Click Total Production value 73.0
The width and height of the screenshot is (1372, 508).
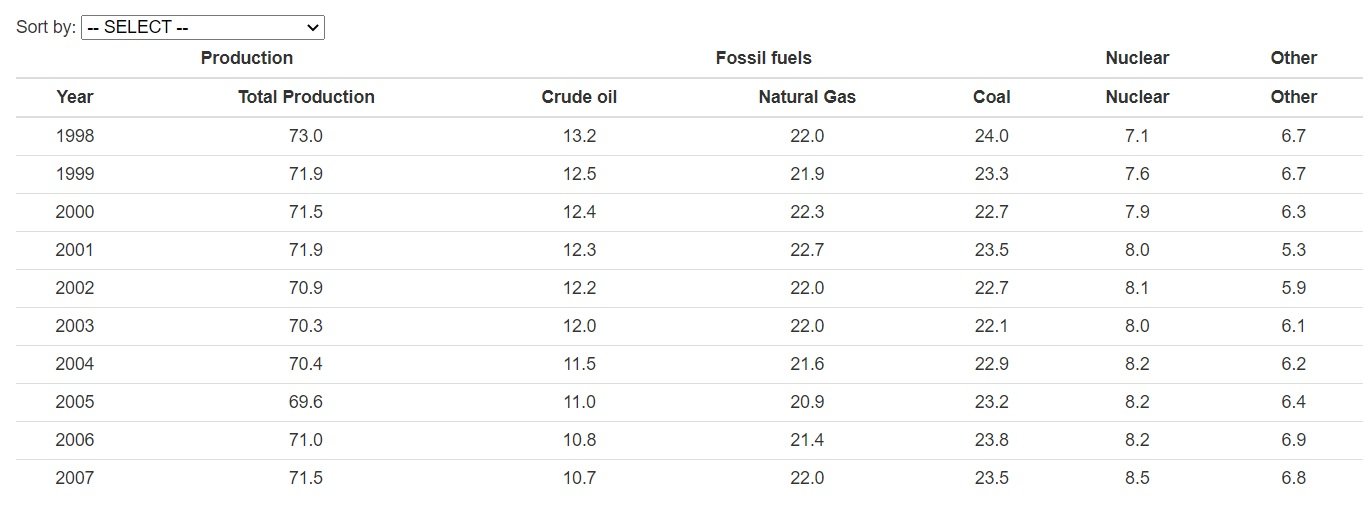pos(306,136)
